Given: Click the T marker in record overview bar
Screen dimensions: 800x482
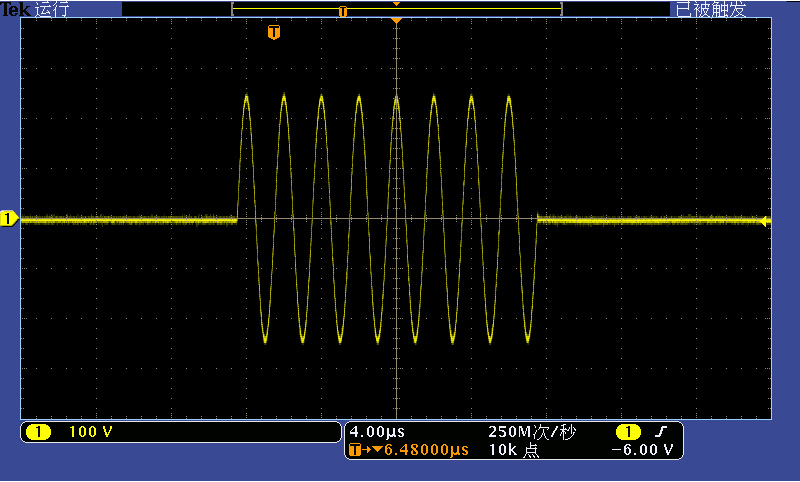Looking at the screenshot, I should click(343, 12).
